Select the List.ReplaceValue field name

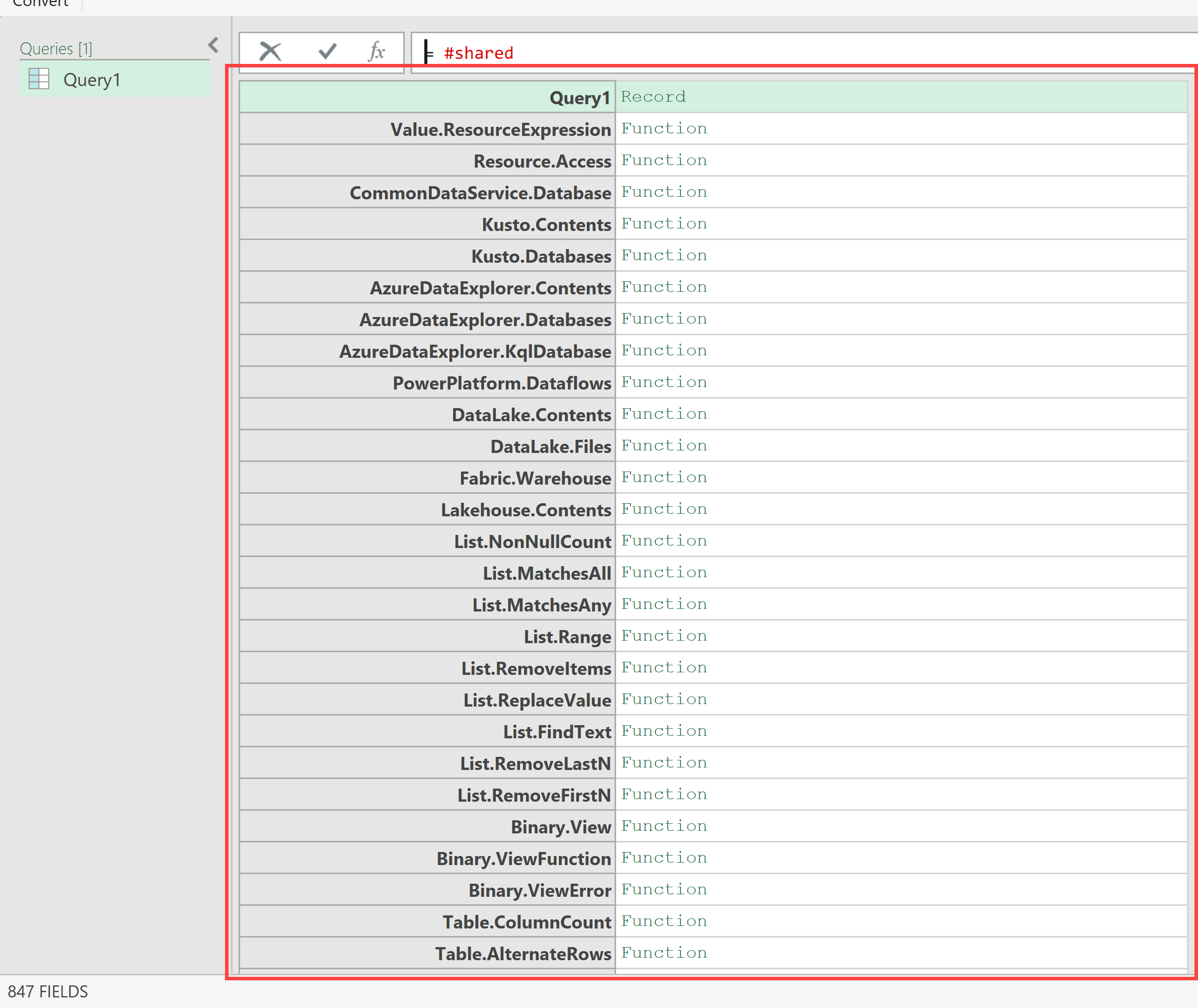point(427,700)
